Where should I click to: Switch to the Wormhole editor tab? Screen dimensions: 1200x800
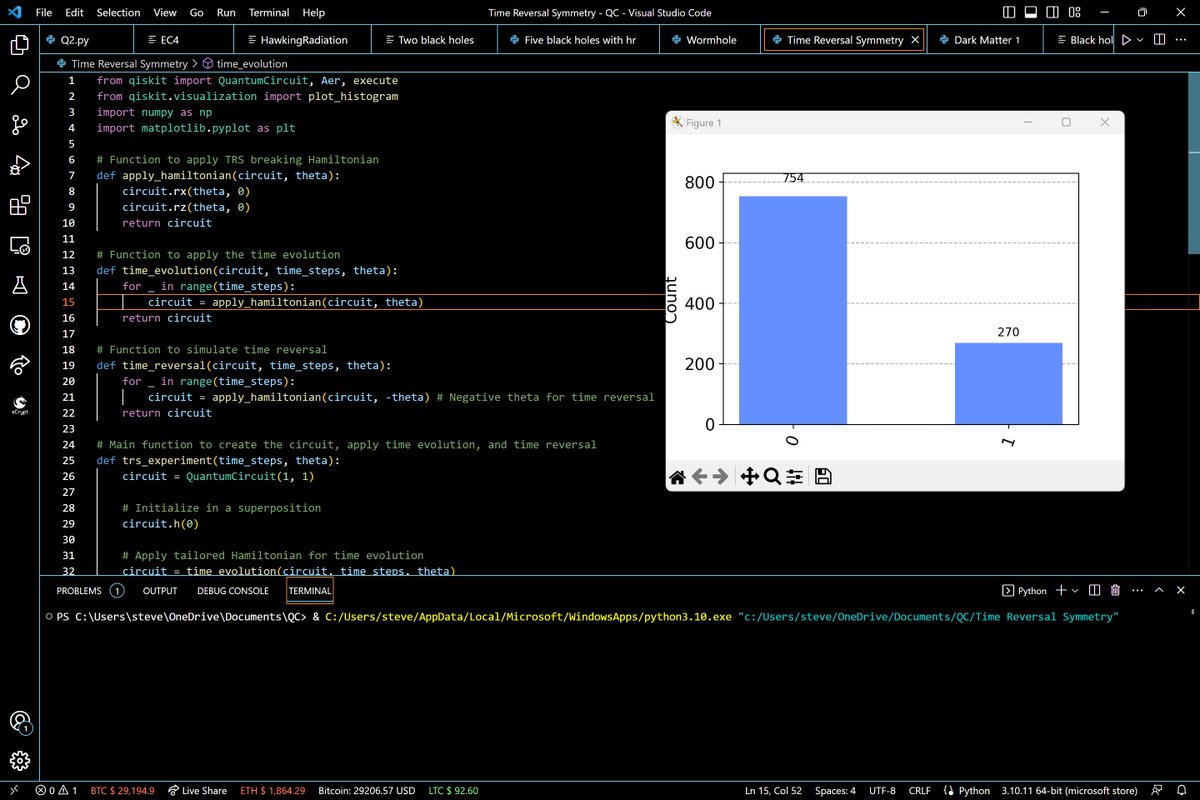click(711, 40)
